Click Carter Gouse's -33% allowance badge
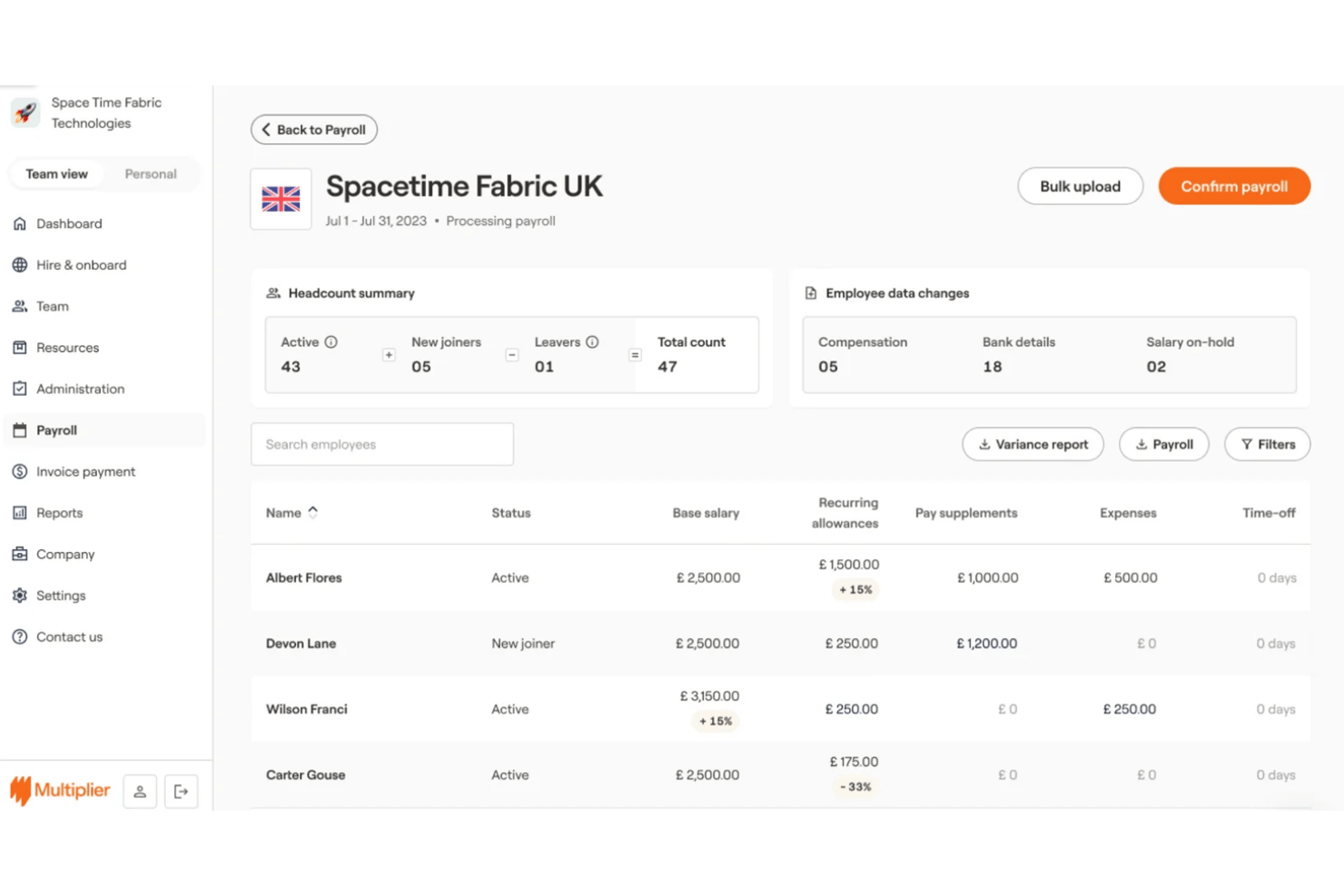The image size is (1344, 896). pyautogui.click(x=855, y=787)
